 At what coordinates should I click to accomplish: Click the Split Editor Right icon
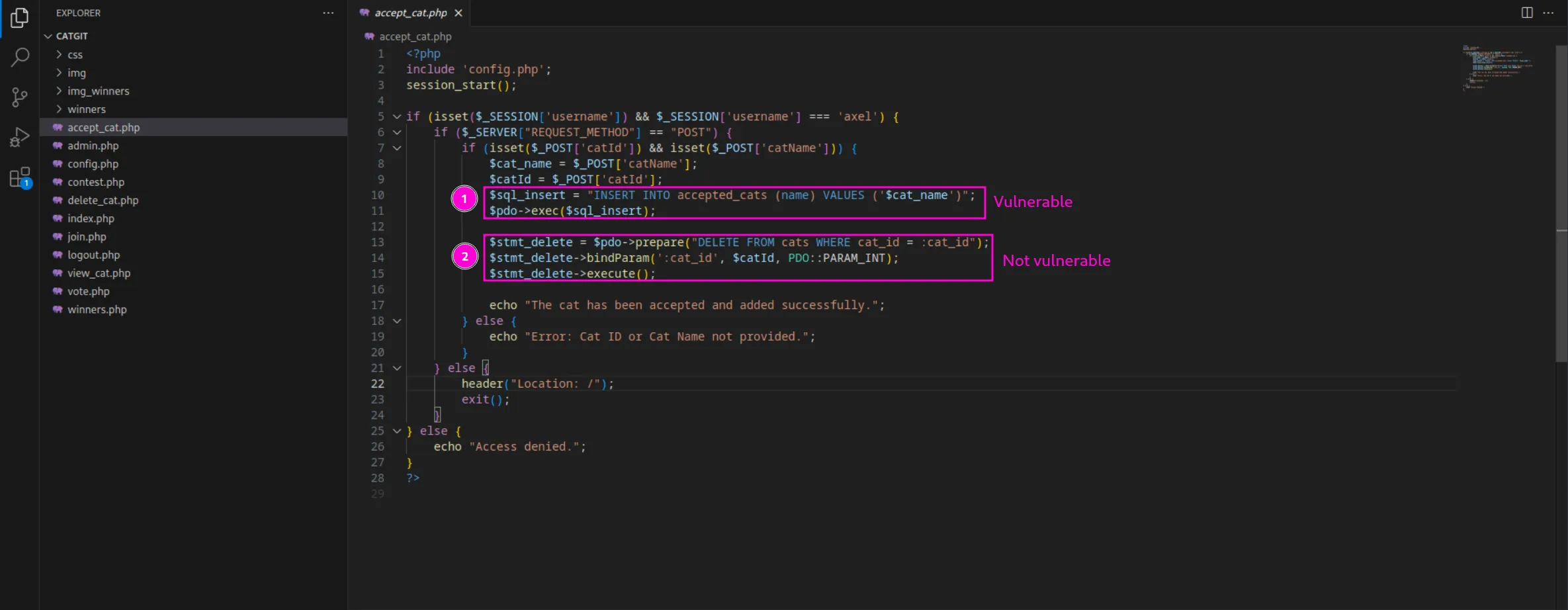(1527, 13)
